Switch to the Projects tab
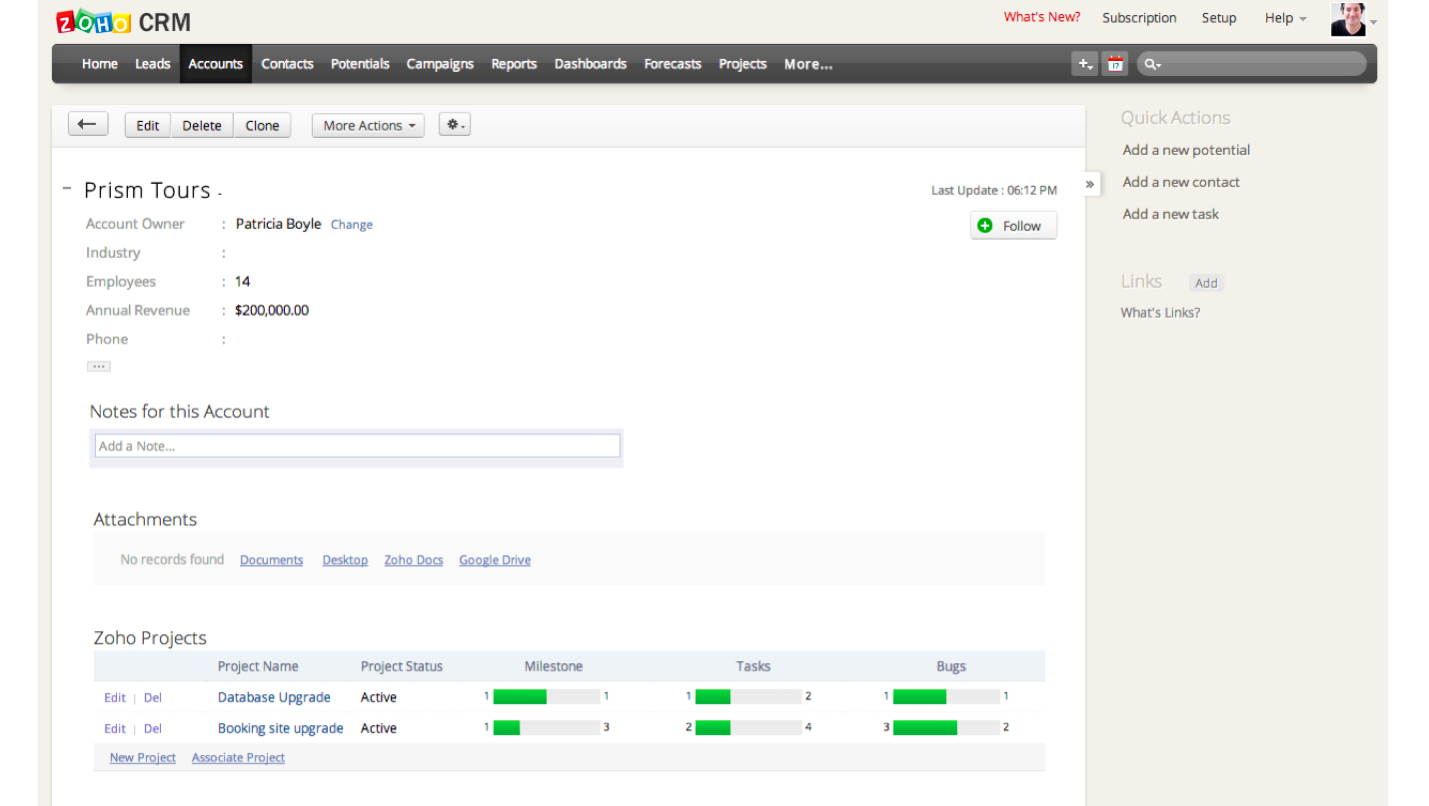 [743, 64]
